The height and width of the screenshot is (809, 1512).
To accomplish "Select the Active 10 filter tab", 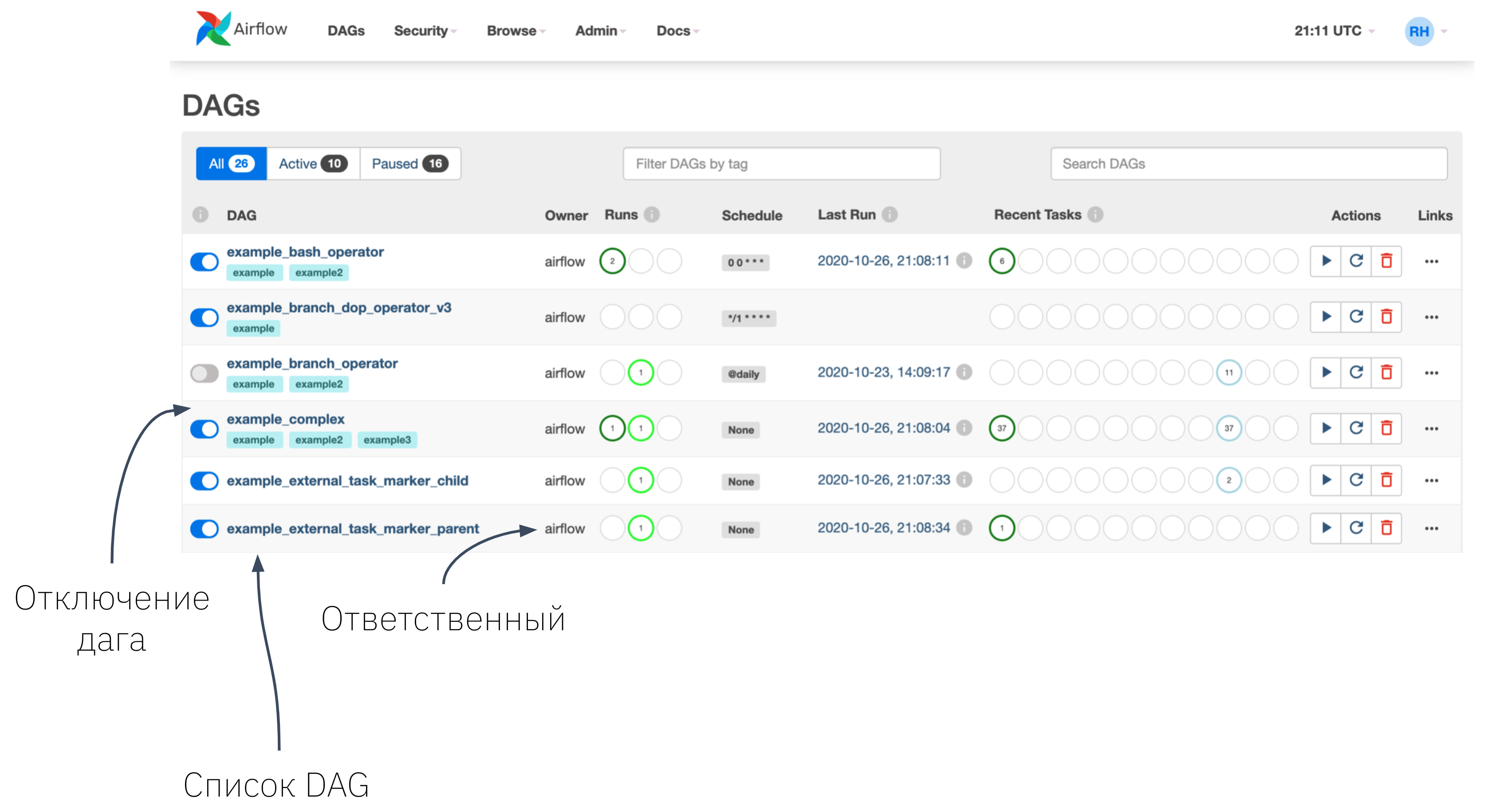I will [x=313, y=164].
